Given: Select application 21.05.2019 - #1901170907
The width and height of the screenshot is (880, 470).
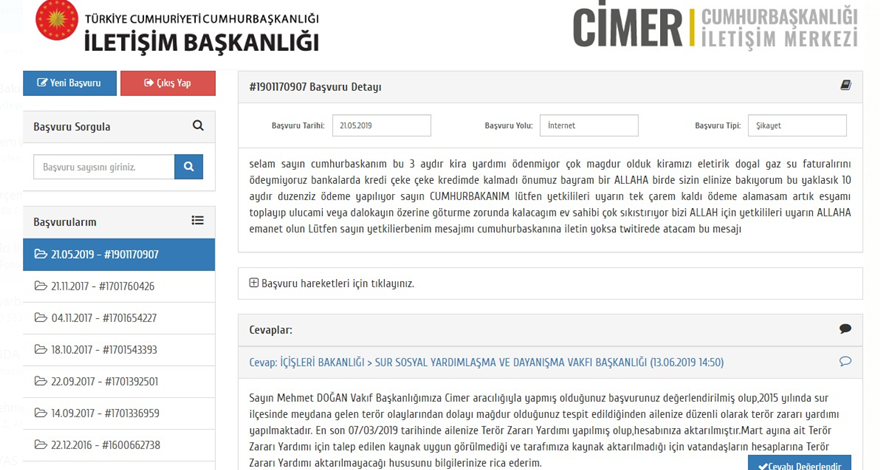Looking at the screenshot, I should pyautogui.click(x=119, y=254).
